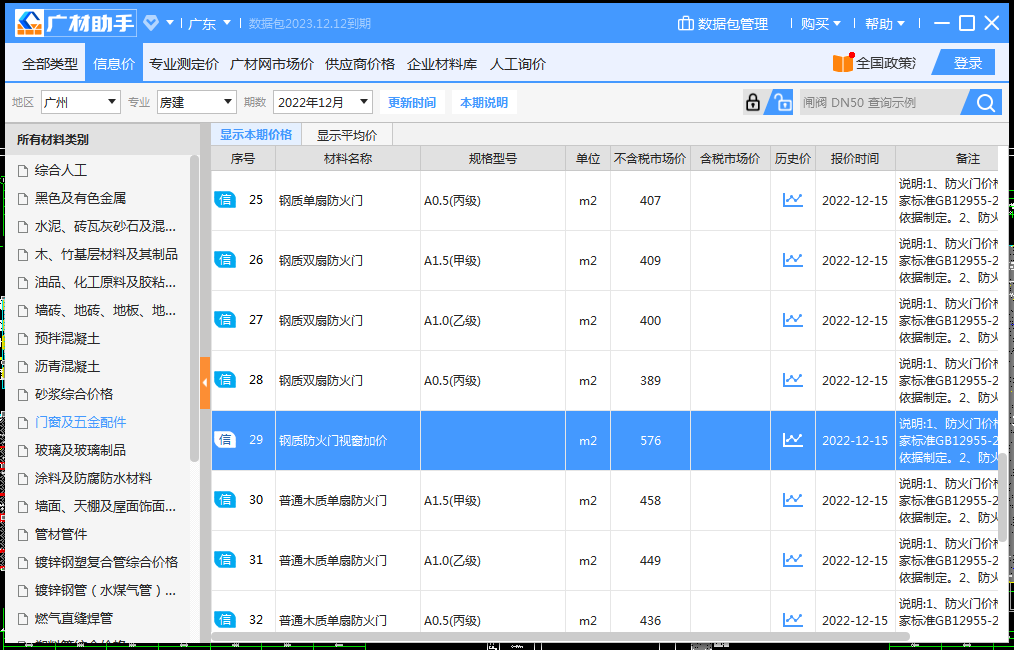This screenshot has height=650, width=1014.
Task: Switch to the 全部类型 tab
Action: [50, 64]
